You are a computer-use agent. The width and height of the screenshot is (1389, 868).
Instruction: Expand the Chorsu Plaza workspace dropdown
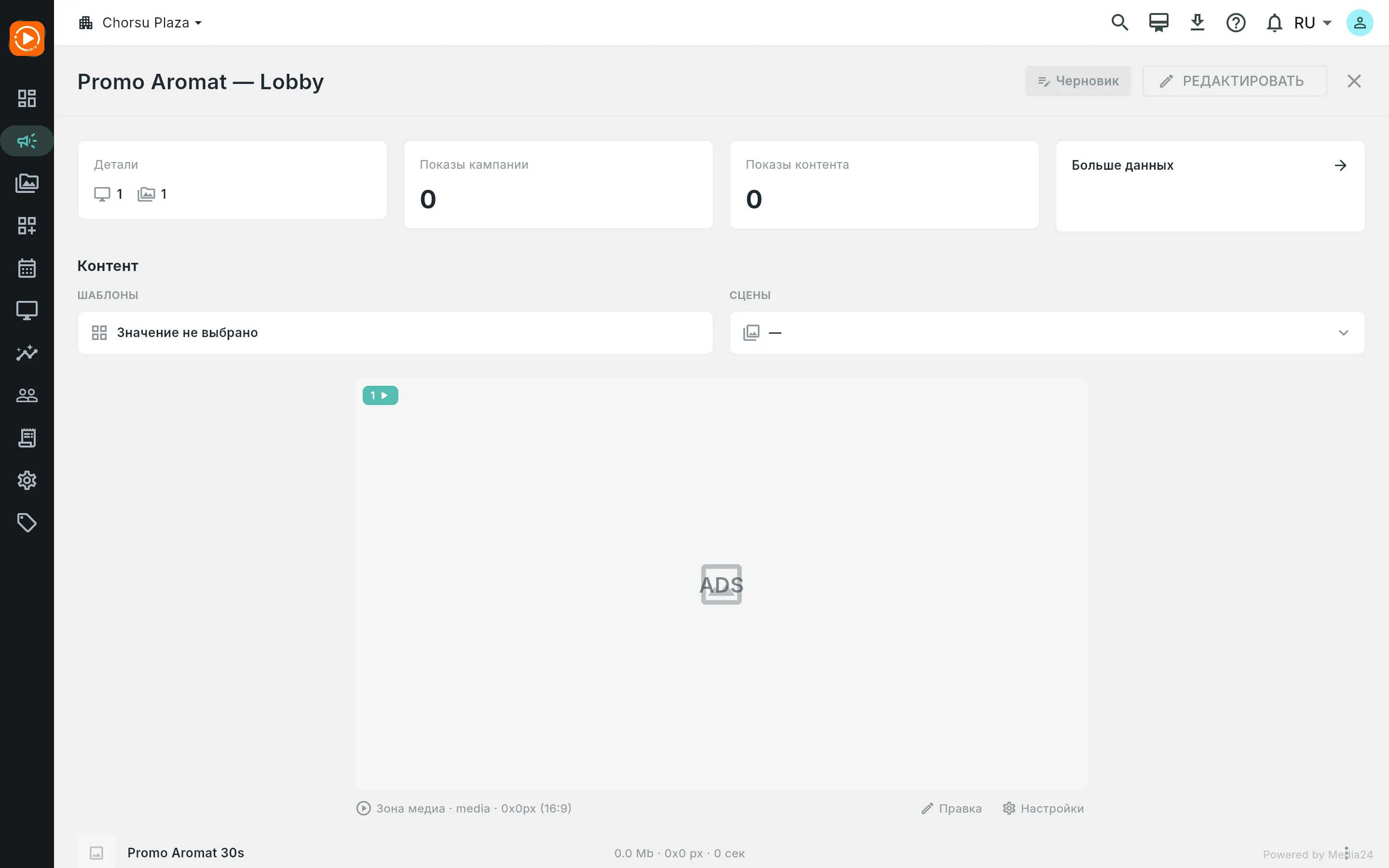pyautogui.click(x=141, y=23)
